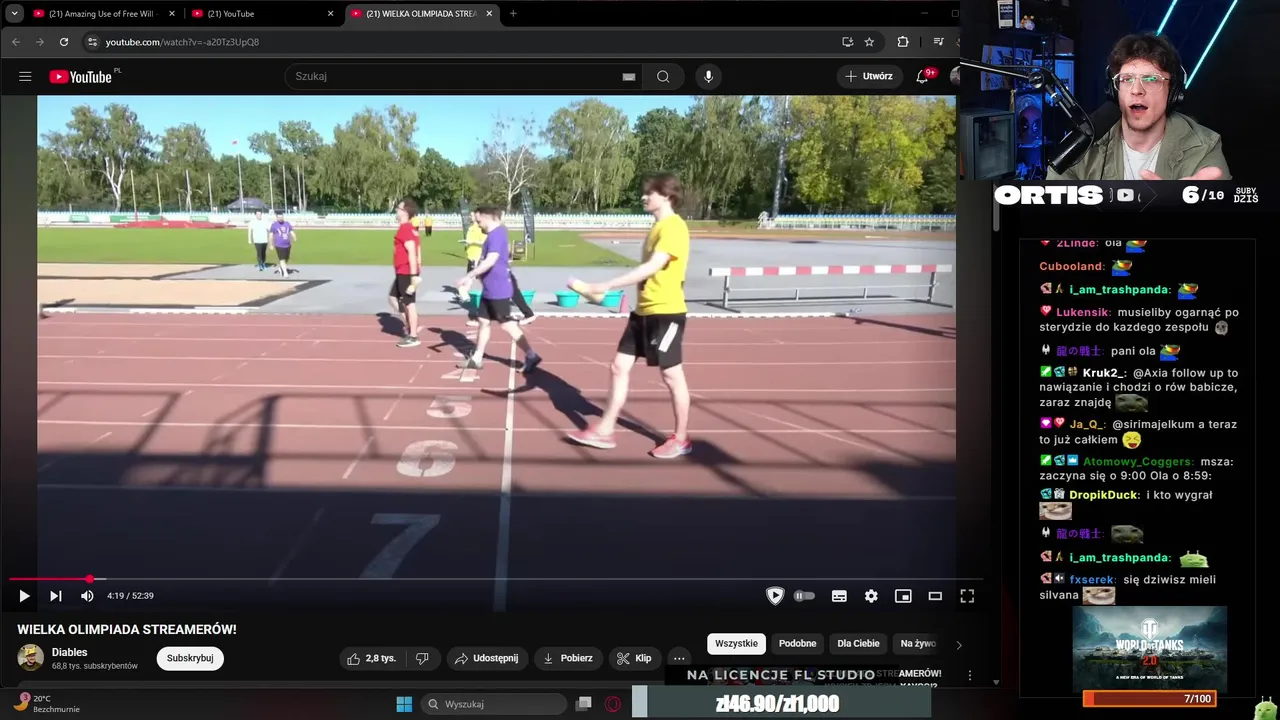Open weather widget showing 20°C
Screen dimensions: 1280x720
(x=45, y=704)
